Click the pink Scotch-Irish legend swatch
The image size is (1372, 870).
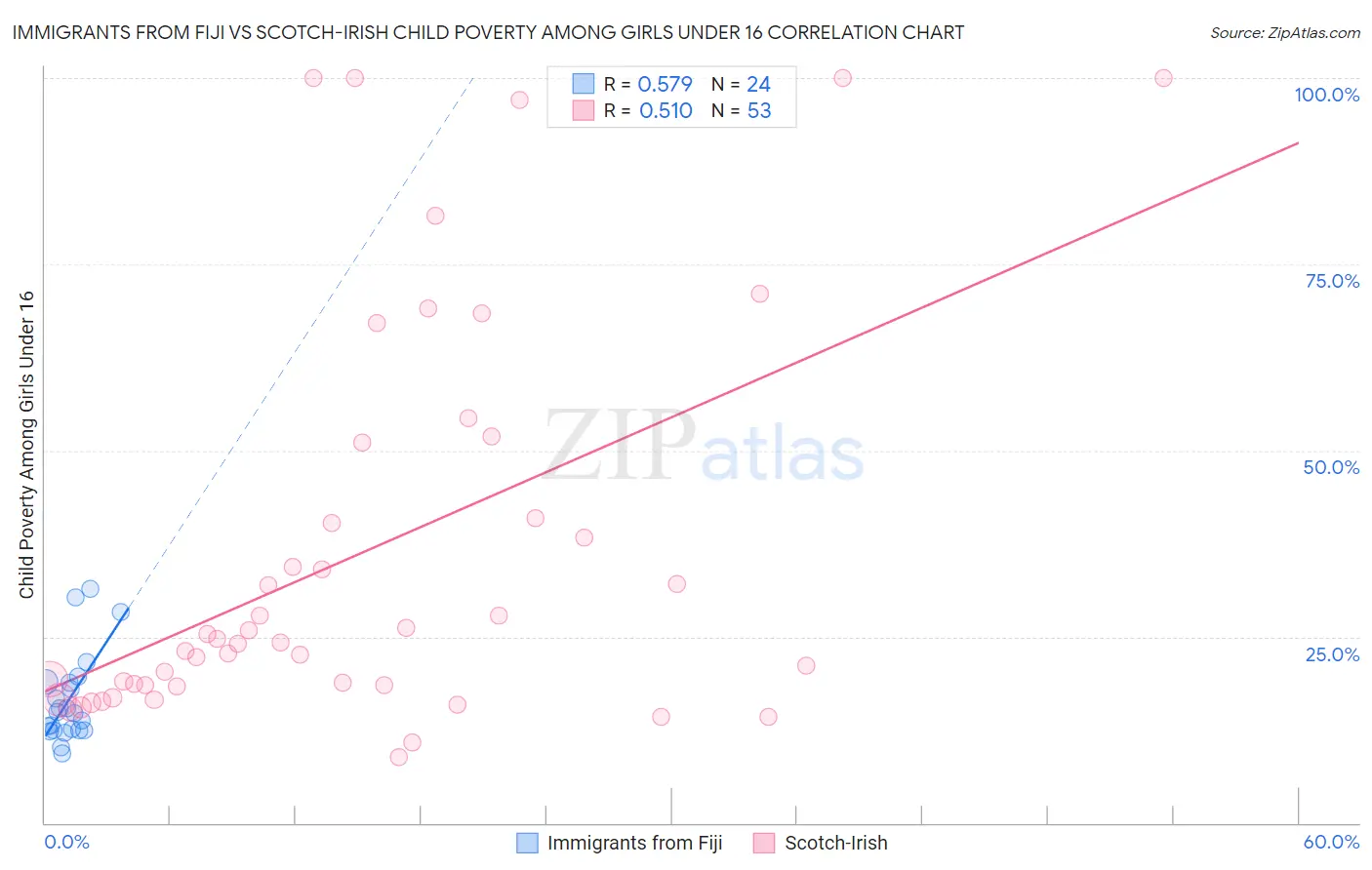(x=764, y=843)
